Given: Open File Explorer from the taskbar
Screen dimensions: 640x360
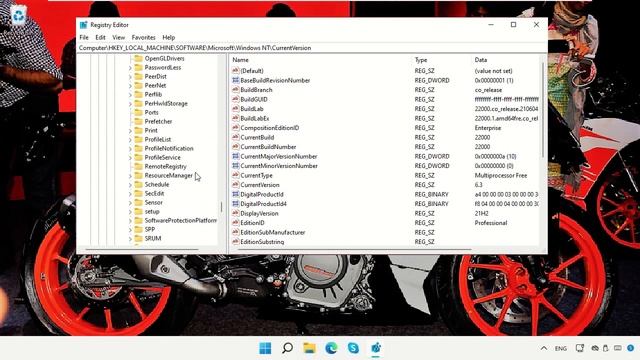Looking at the screenshot, I should [x=309, y=348].
